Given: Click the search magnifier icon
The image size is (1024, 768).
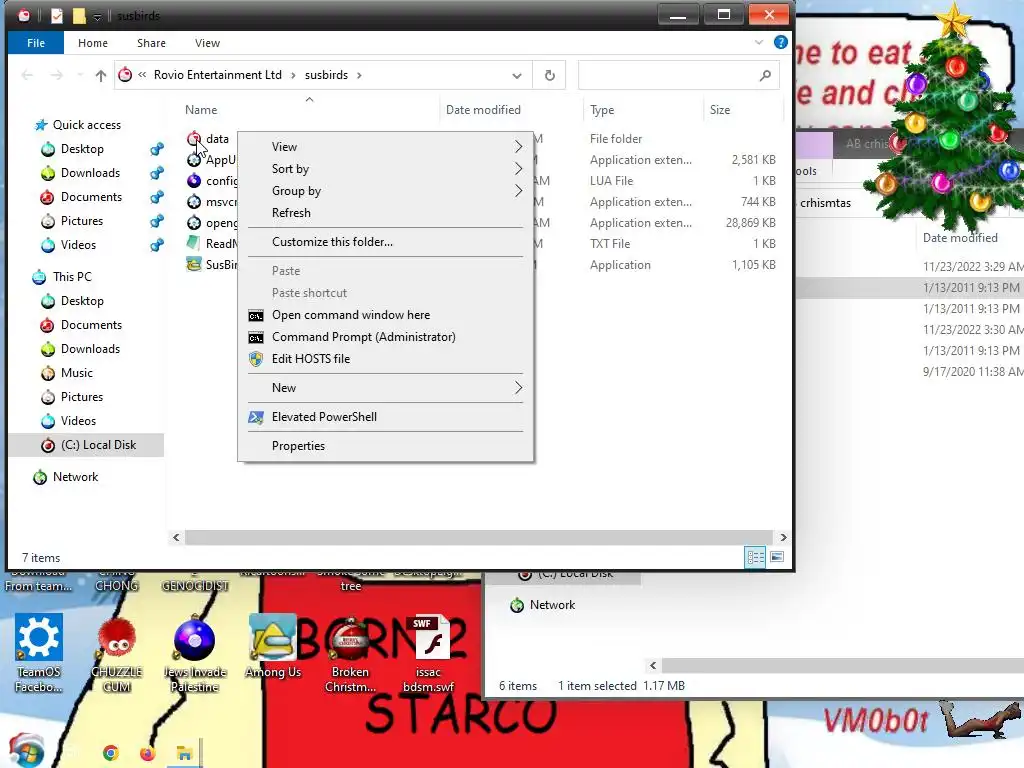Looking at the screenshot, I should pyautogui.click(x=765, y=76).
